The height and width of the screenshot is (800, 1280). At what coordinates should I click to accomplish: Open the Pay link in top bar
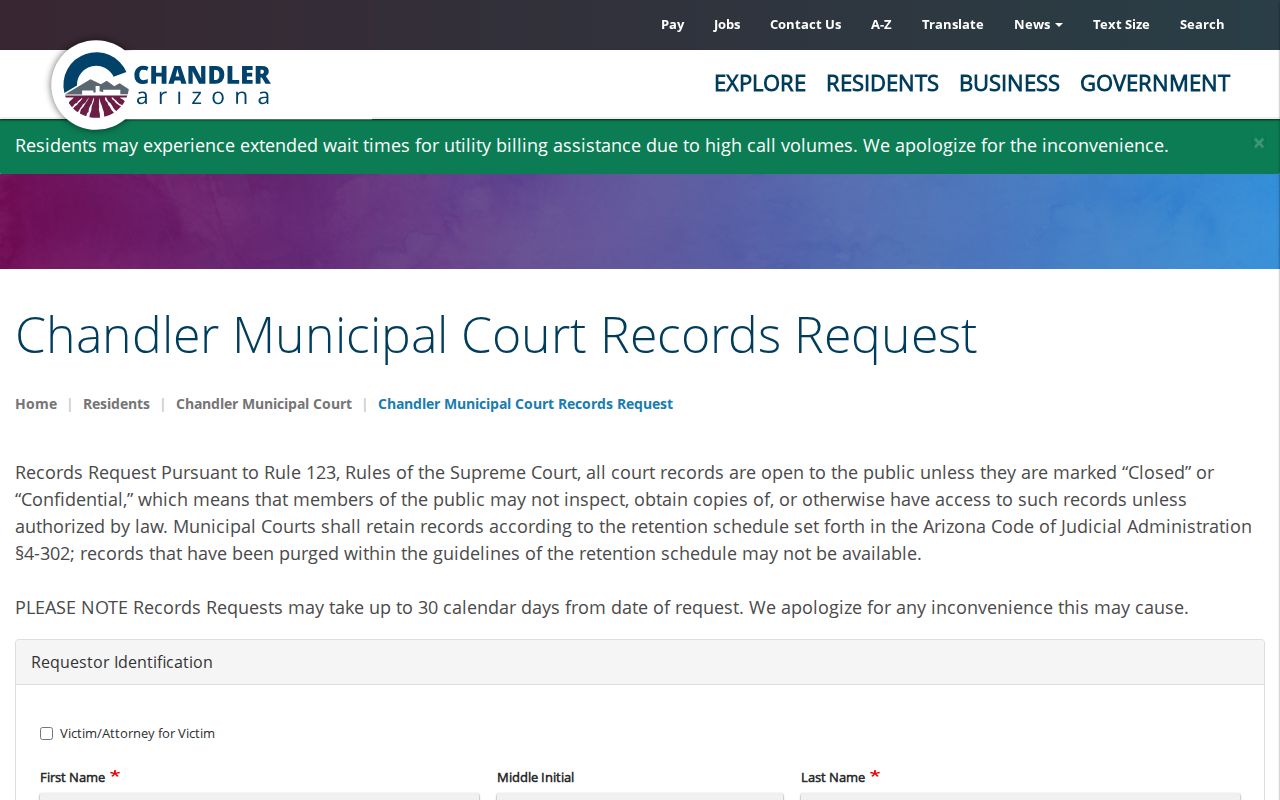click(x=672, y=24)
